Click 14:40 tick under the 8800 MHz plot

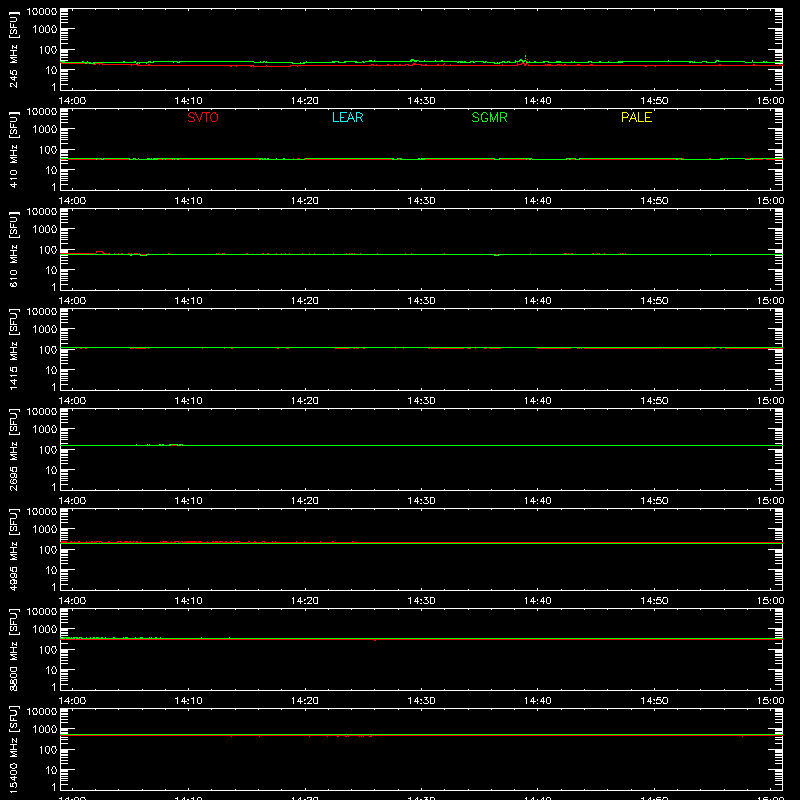(538, 701)
